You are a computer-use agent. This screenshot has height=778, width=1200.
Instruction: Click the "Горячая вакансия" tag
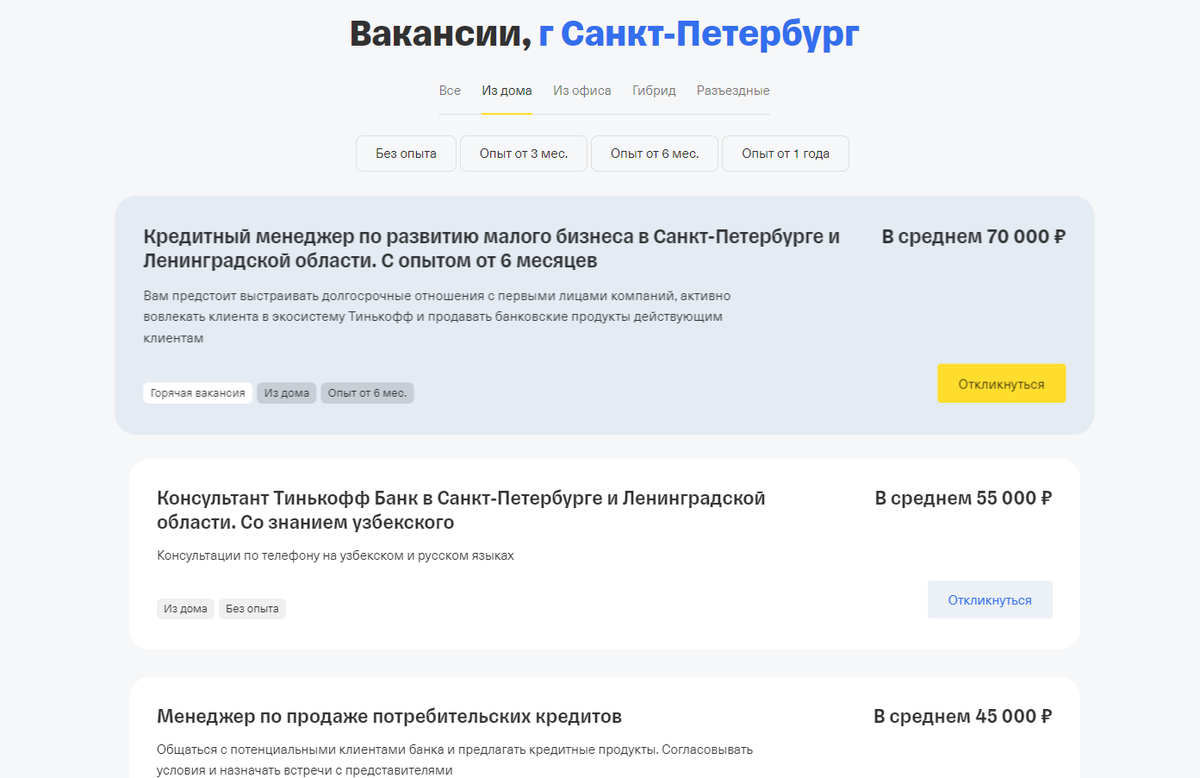(197, 392)
